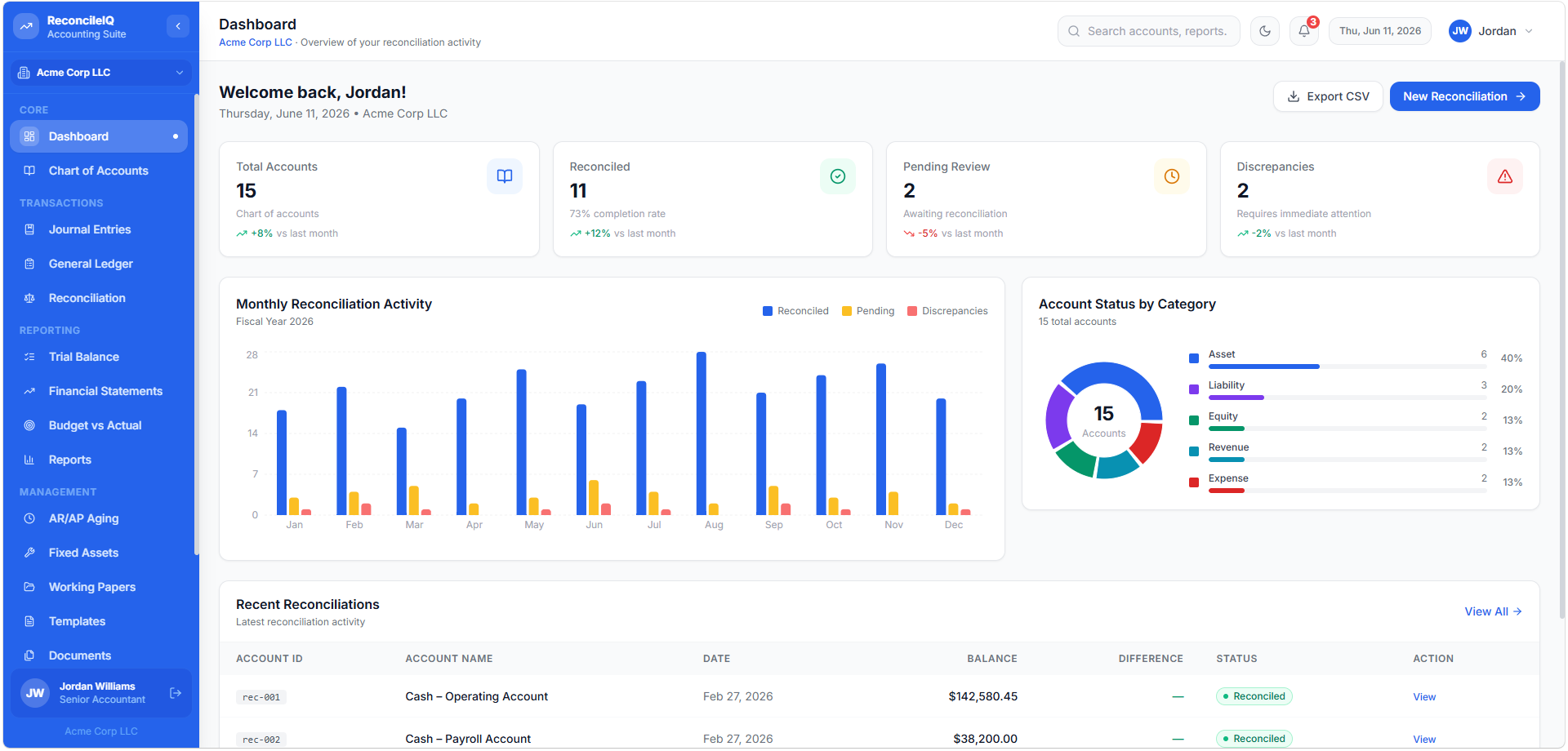Toggle dark mode with the moon icon
Screen dimensions: 1568x751
[x=1265, y=31]
